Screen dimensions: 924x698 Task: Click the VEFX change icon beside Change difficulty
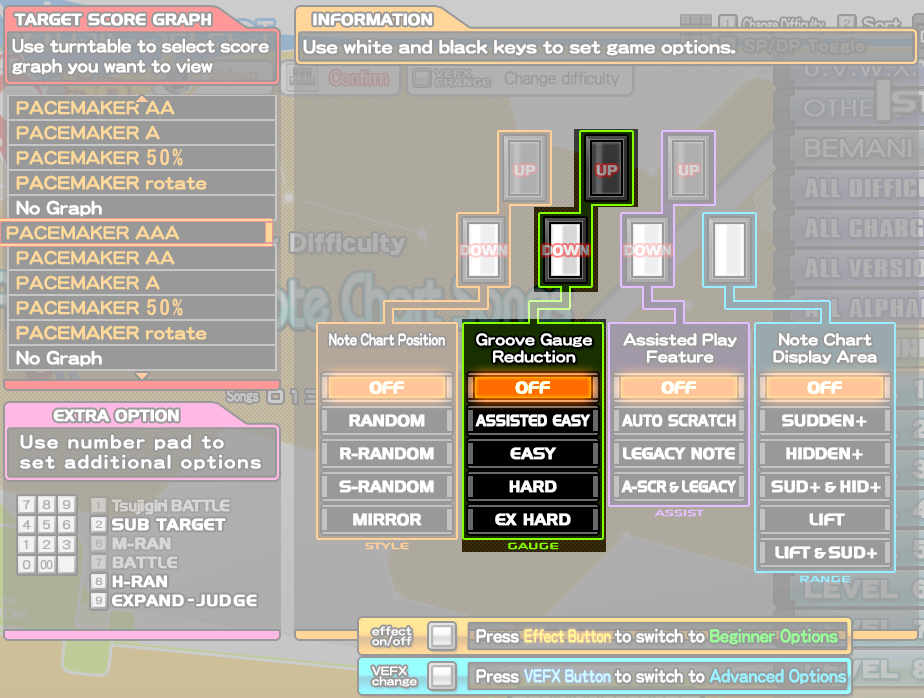click(x=451, y=78)
